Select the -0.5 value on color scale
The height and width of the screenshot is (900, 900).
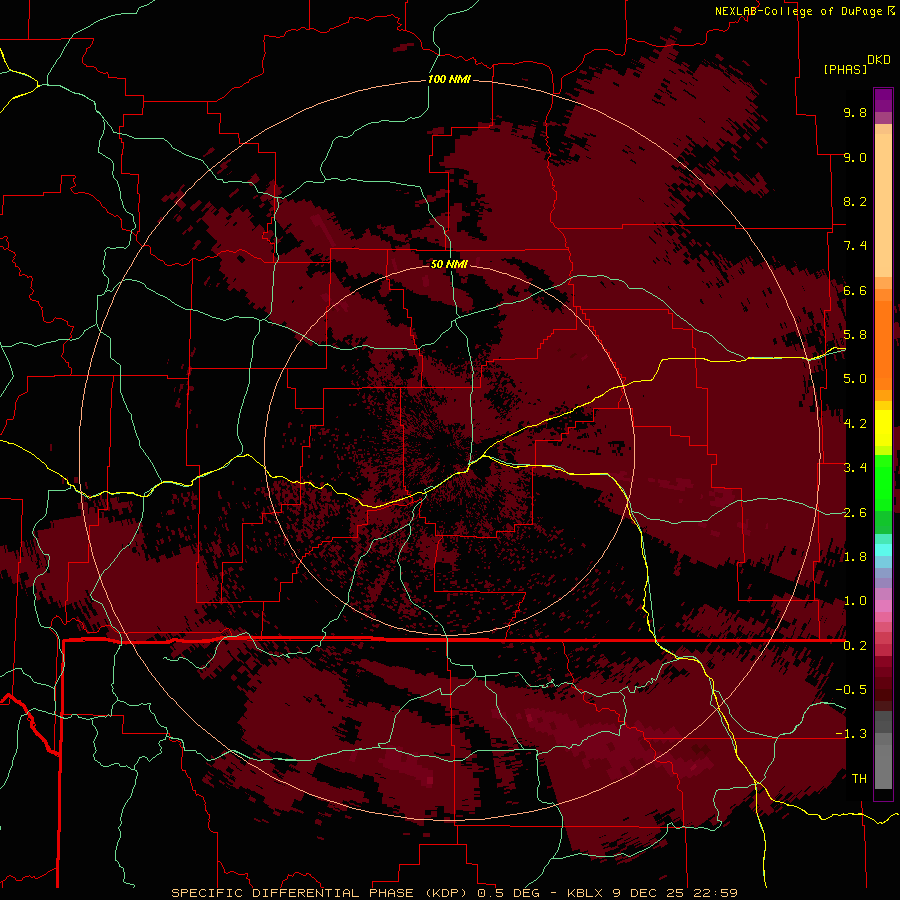pos(851,690)
